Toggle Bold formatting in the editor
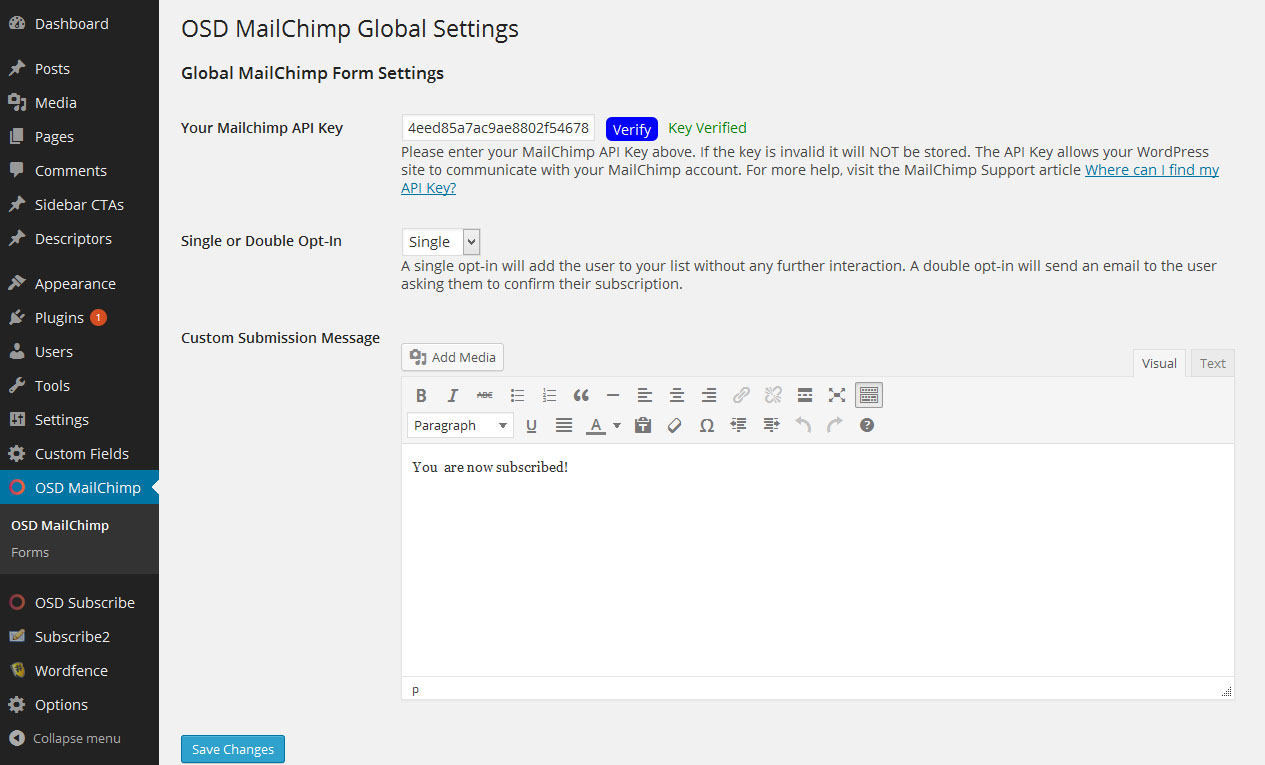1265x765 pixels. pos(421,395)
